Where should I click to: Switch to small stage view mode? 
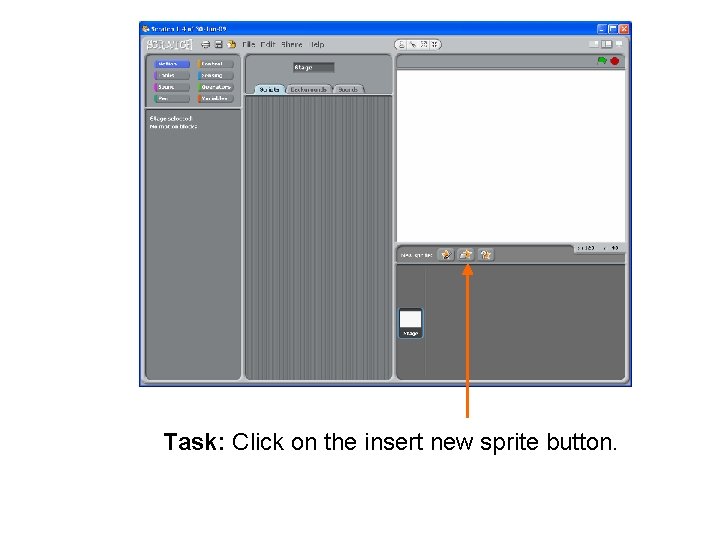click(594, 44)
